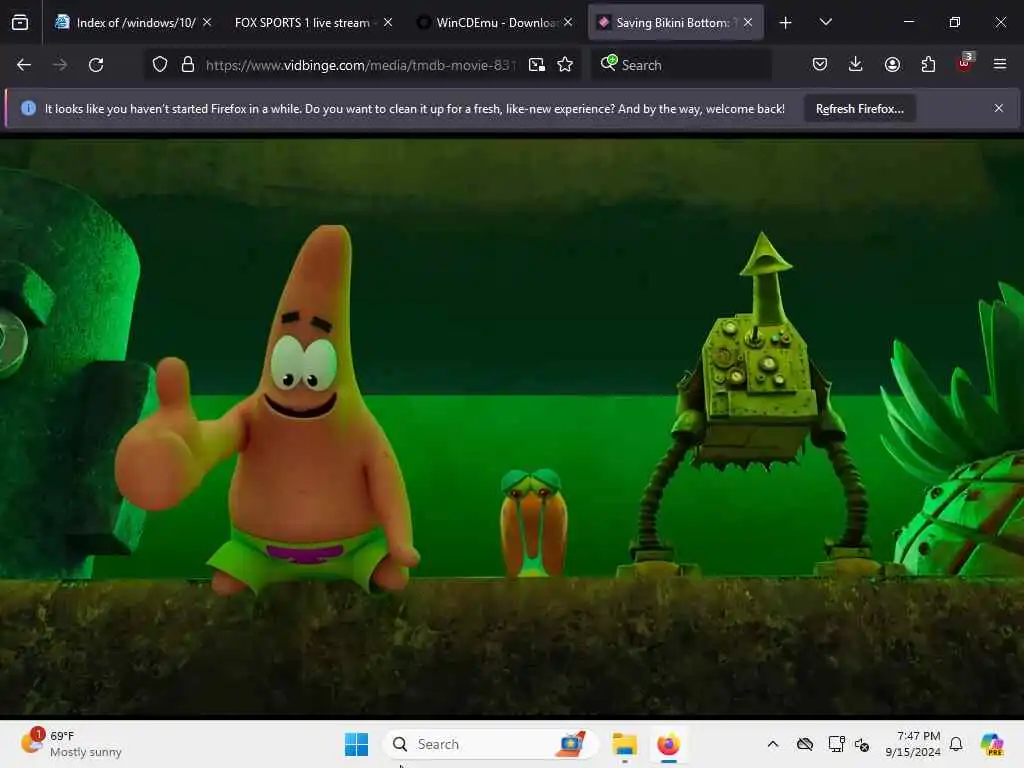Click the Refresh Firefox... button
Viewport: 1024px width, 768px height.
point(859,109)
